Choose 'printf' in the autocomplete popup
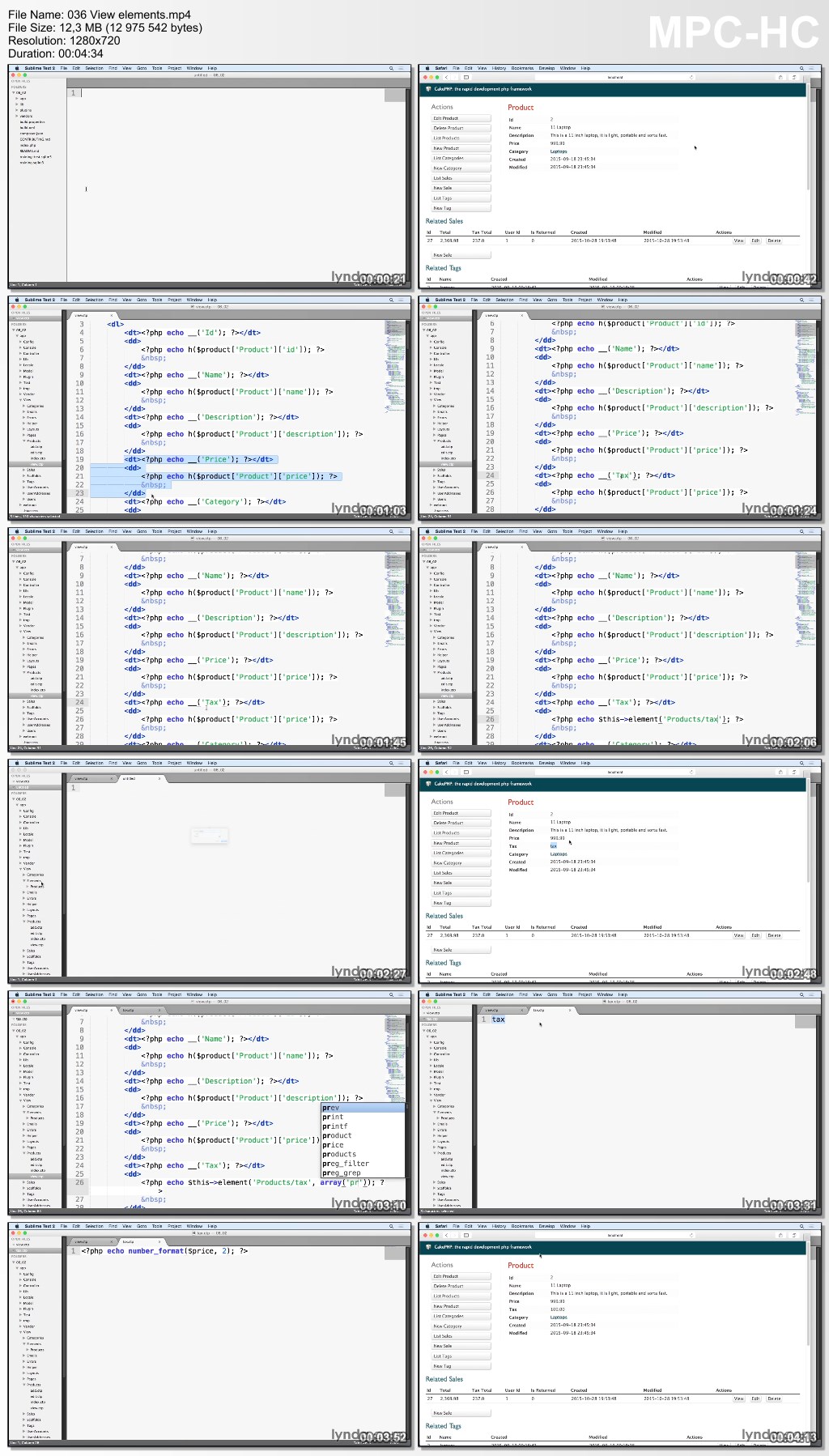 [363, 1126]
